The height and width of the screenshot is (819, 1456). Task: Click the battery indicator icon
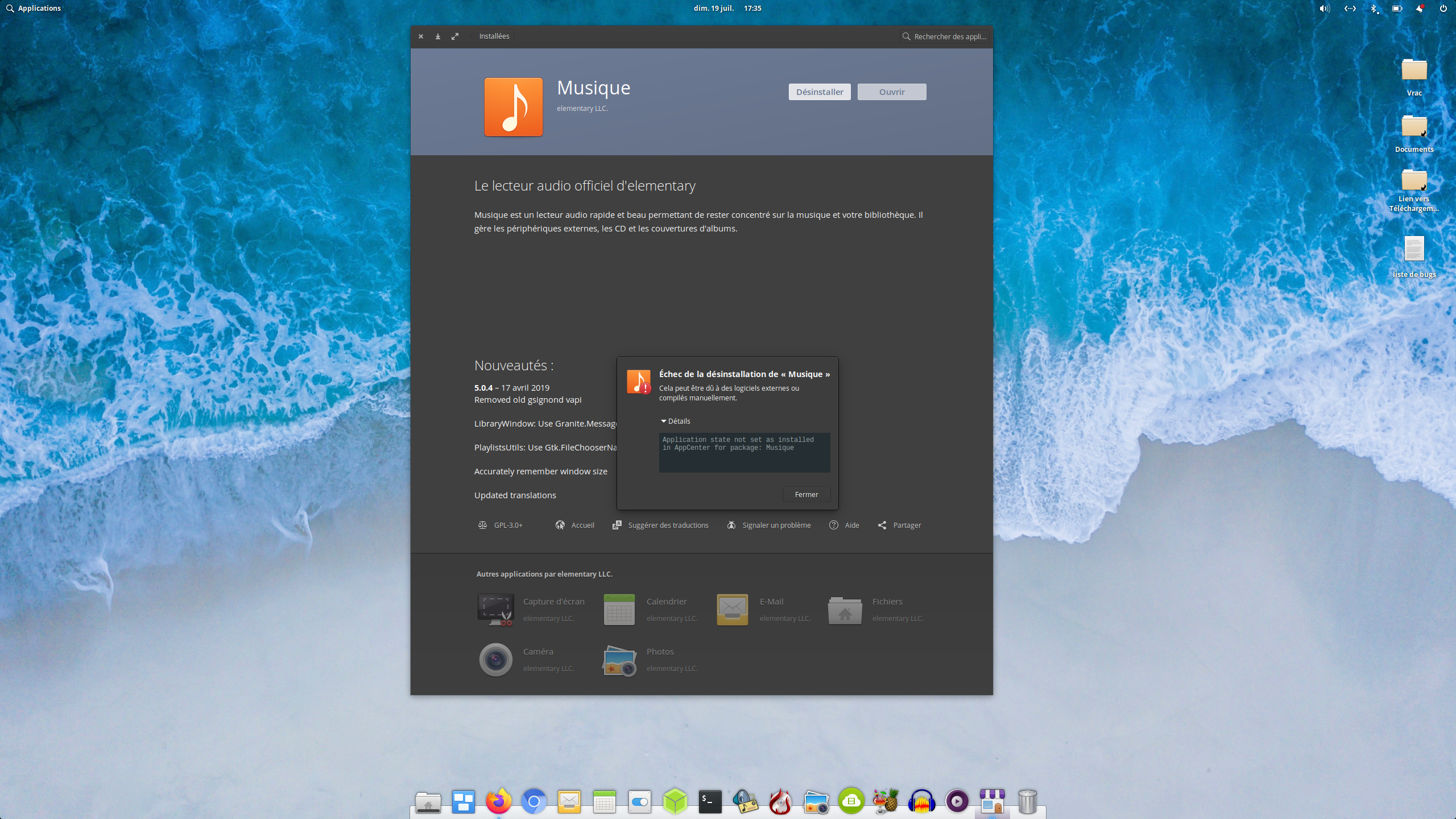click(1397, 8)
